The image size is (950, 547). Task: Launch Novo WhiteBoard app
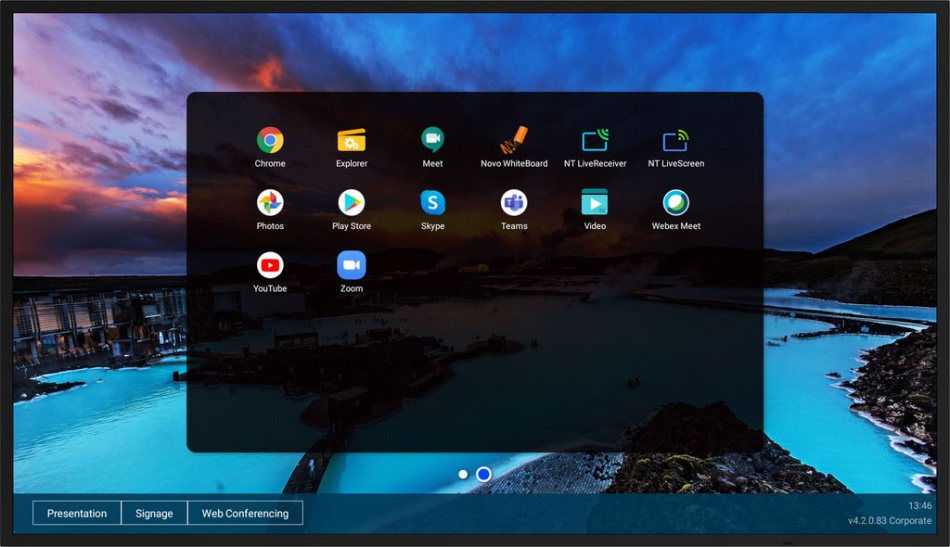pos(514,141)
